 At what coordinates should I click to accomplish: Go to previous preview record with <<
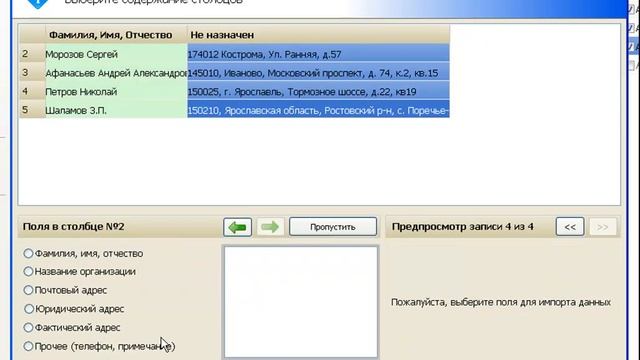(x=570, y=227)
